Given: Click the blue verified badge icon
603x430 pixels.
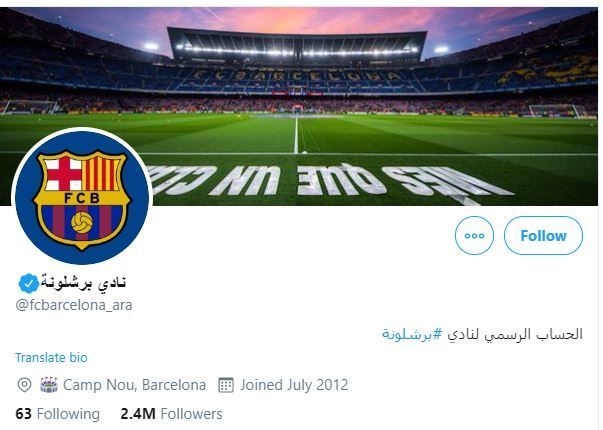Looking at the screenshot, I should click(x=28, y=283).
